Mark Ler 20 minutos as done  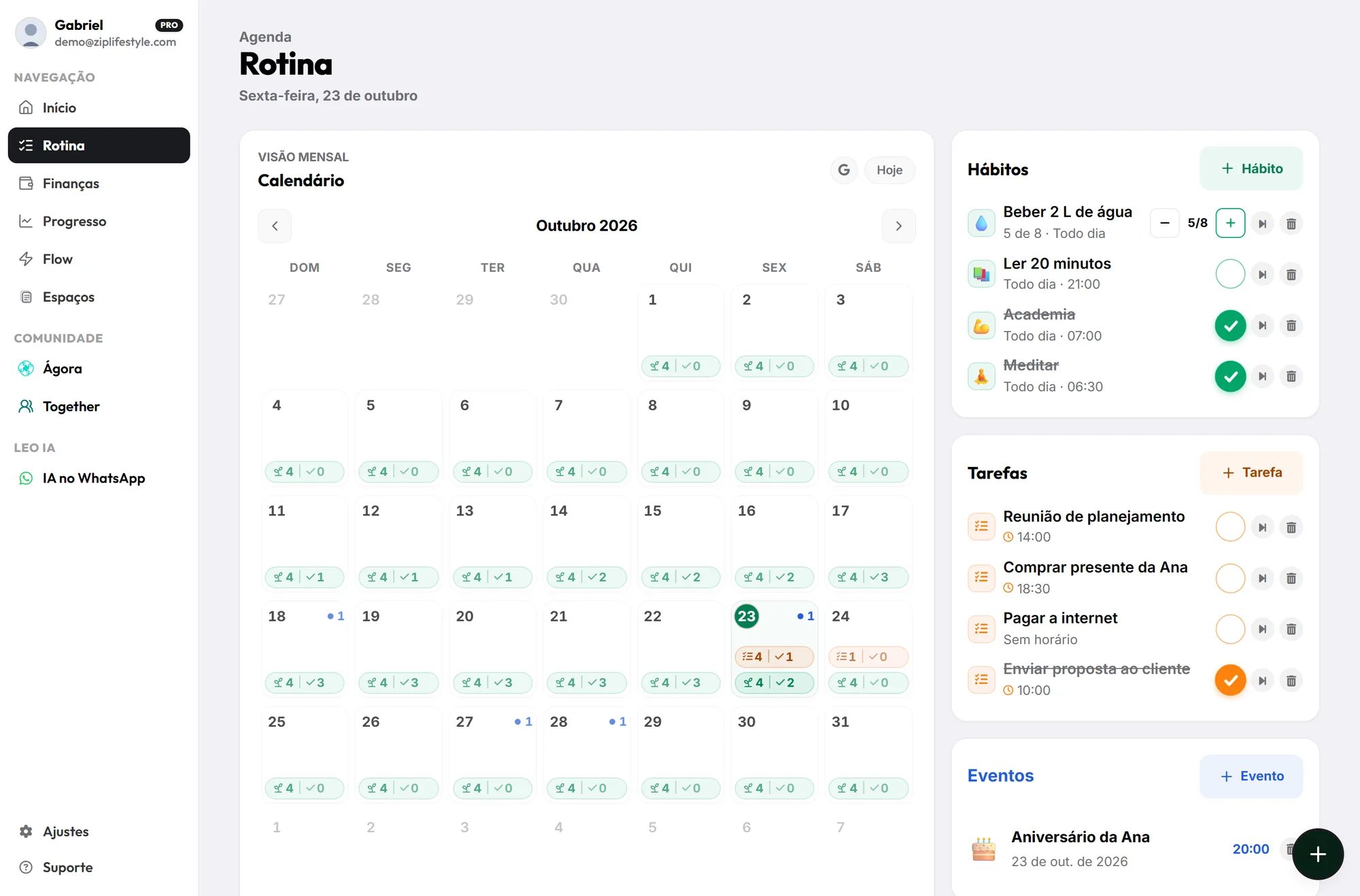[1230, 275]
